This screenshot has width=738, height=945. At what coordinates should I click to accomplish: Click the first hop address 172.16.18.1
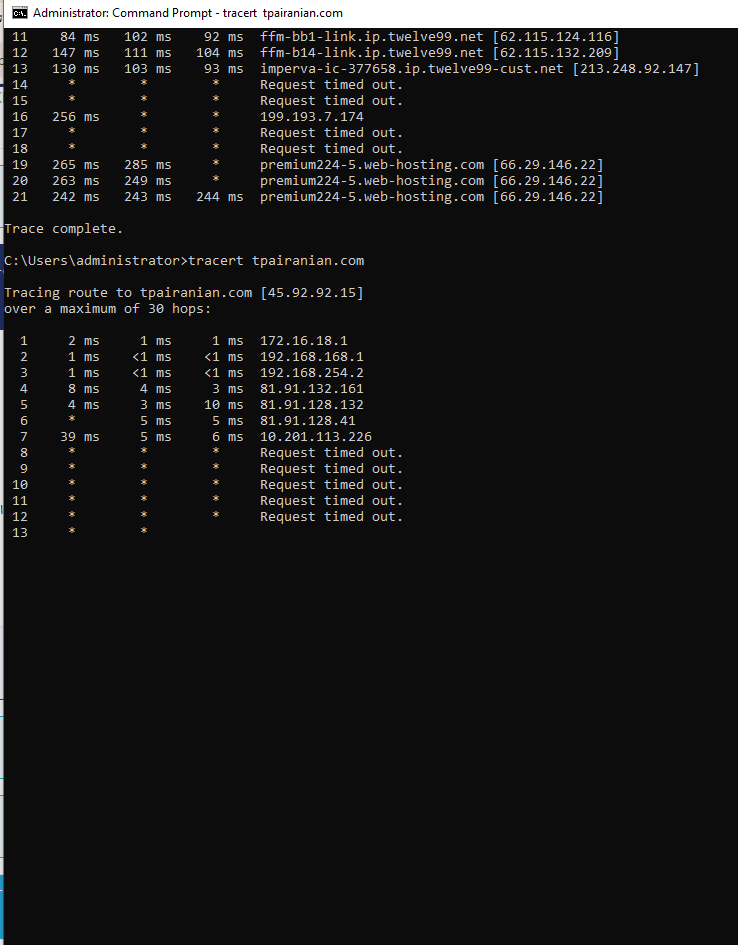coord(304,341)
